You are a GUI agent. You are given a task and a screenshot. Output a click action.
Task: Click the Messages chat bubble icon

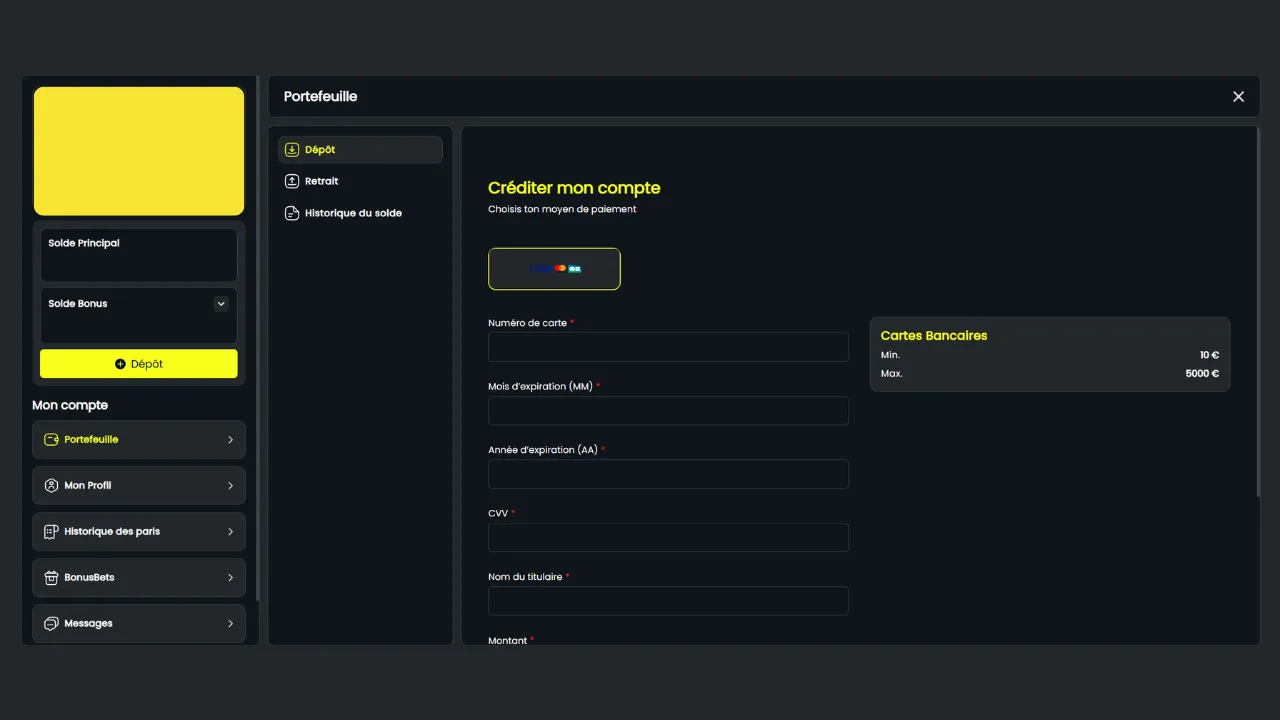[x=51, y=624]
